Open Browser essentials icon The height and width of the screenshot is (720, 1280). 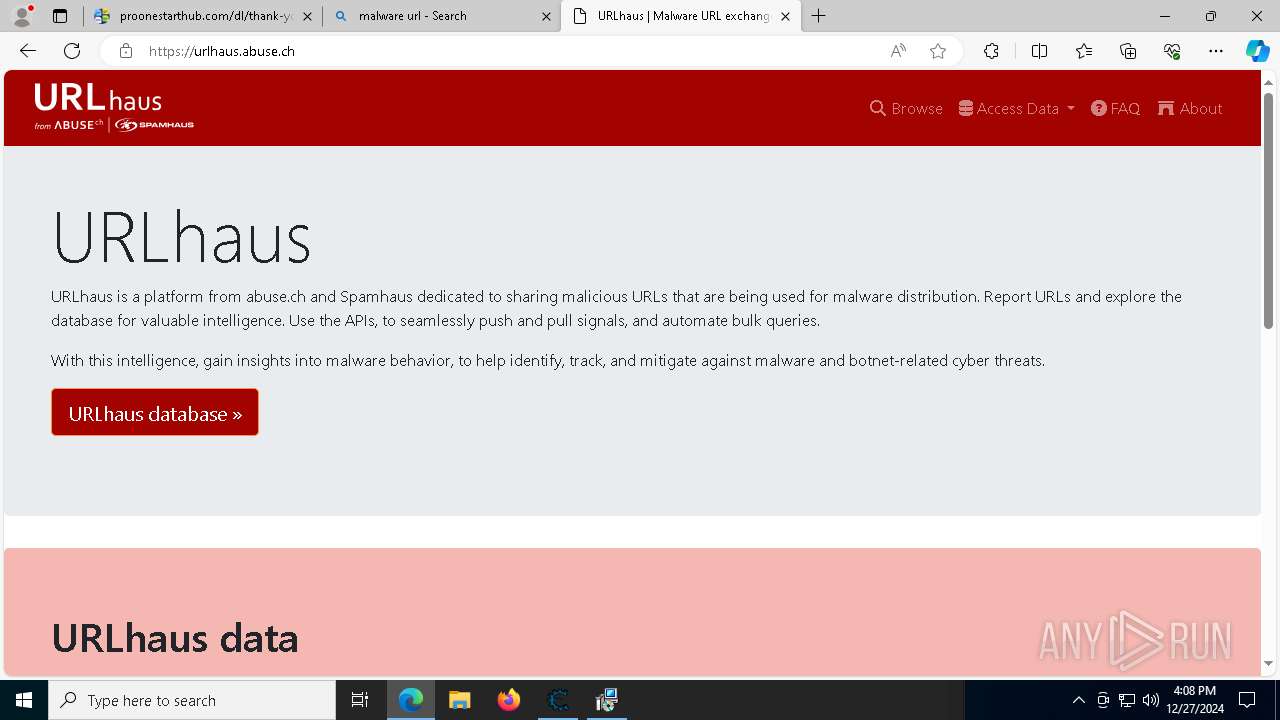point(1172,51)
